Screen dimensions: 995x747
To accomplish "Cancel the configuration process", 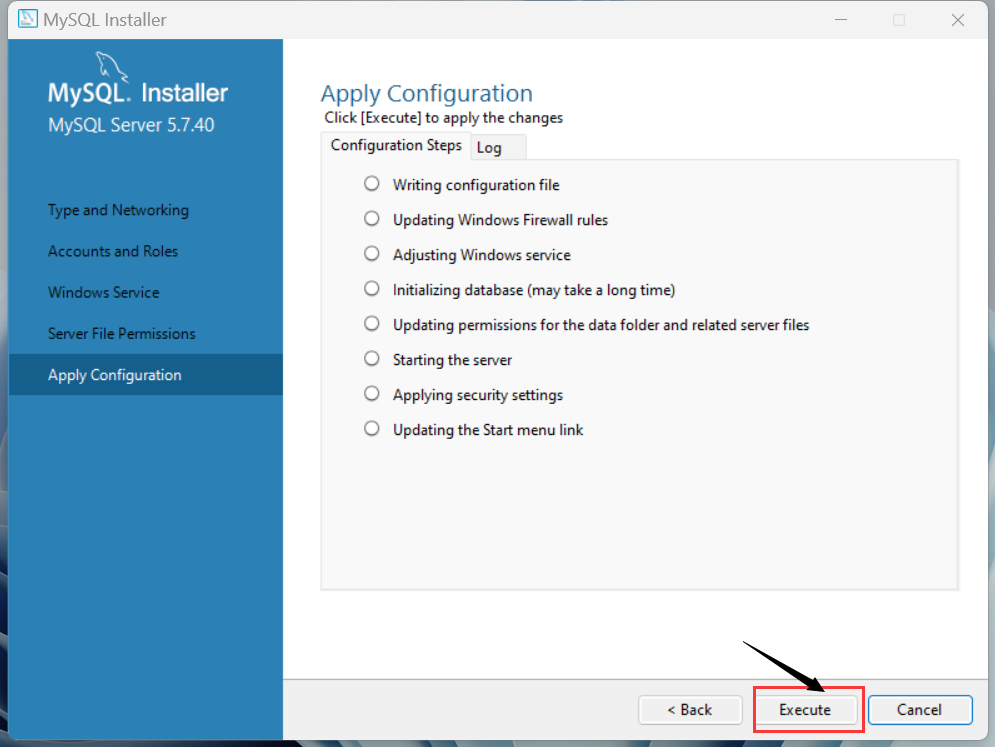I will click(x=919, y=709).
